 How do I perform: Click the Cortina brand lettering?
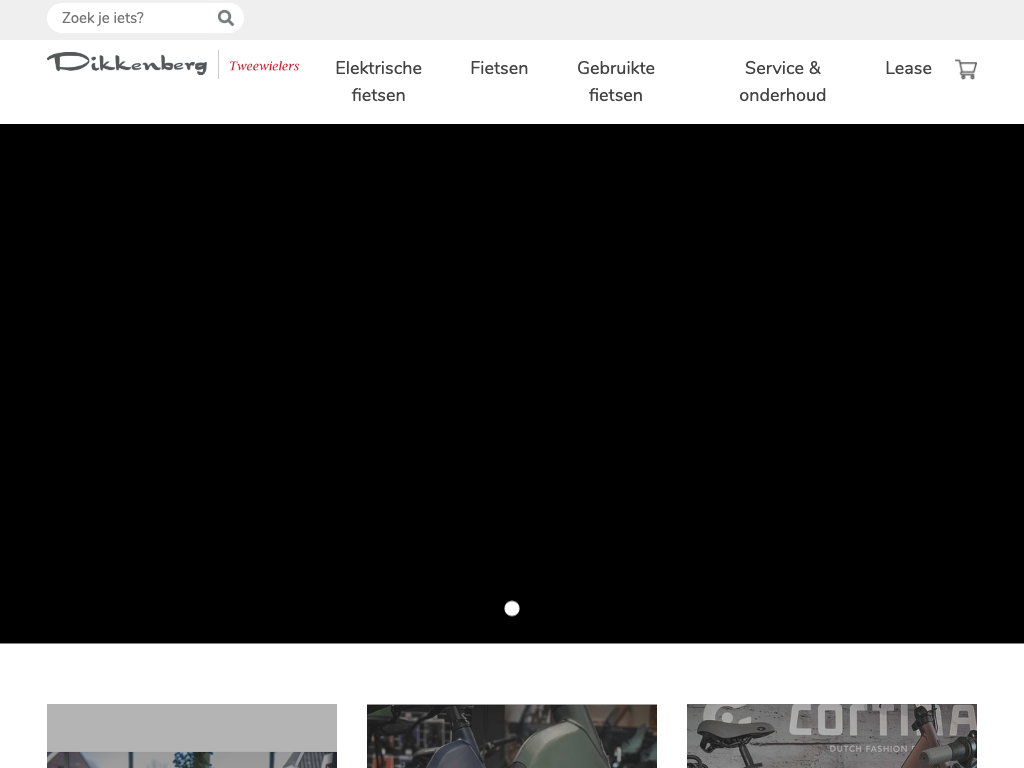point(880,720)
